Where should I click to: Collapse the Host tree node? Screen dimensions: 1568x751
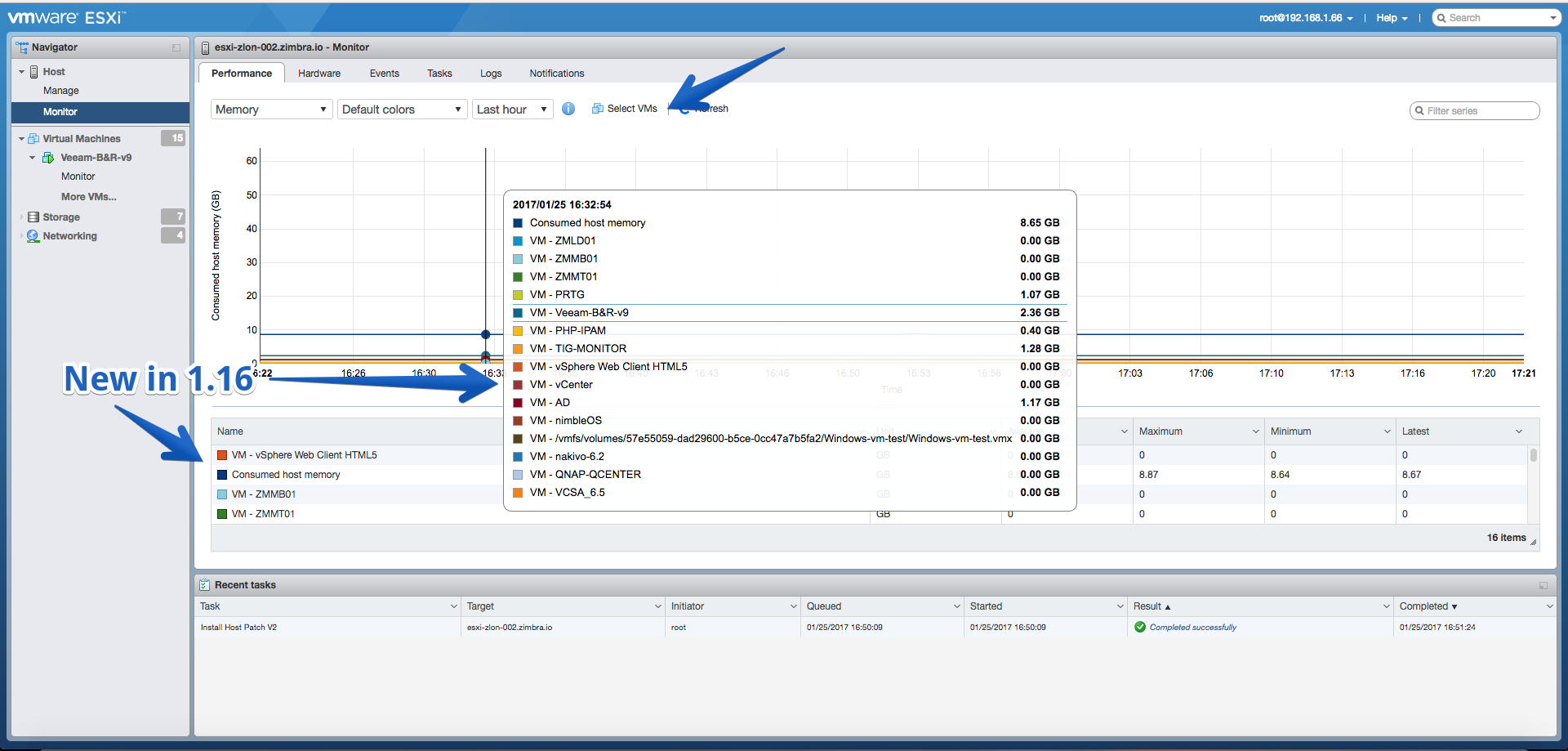coord(21,72)
